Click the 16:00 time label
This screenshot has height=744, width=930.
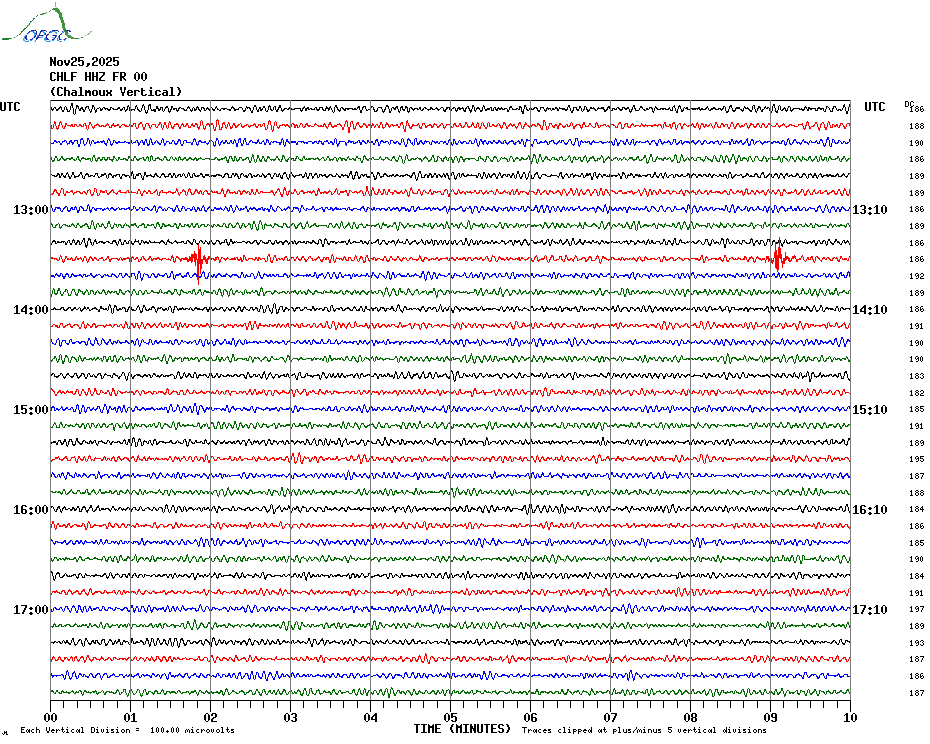[x=31, y=510]
